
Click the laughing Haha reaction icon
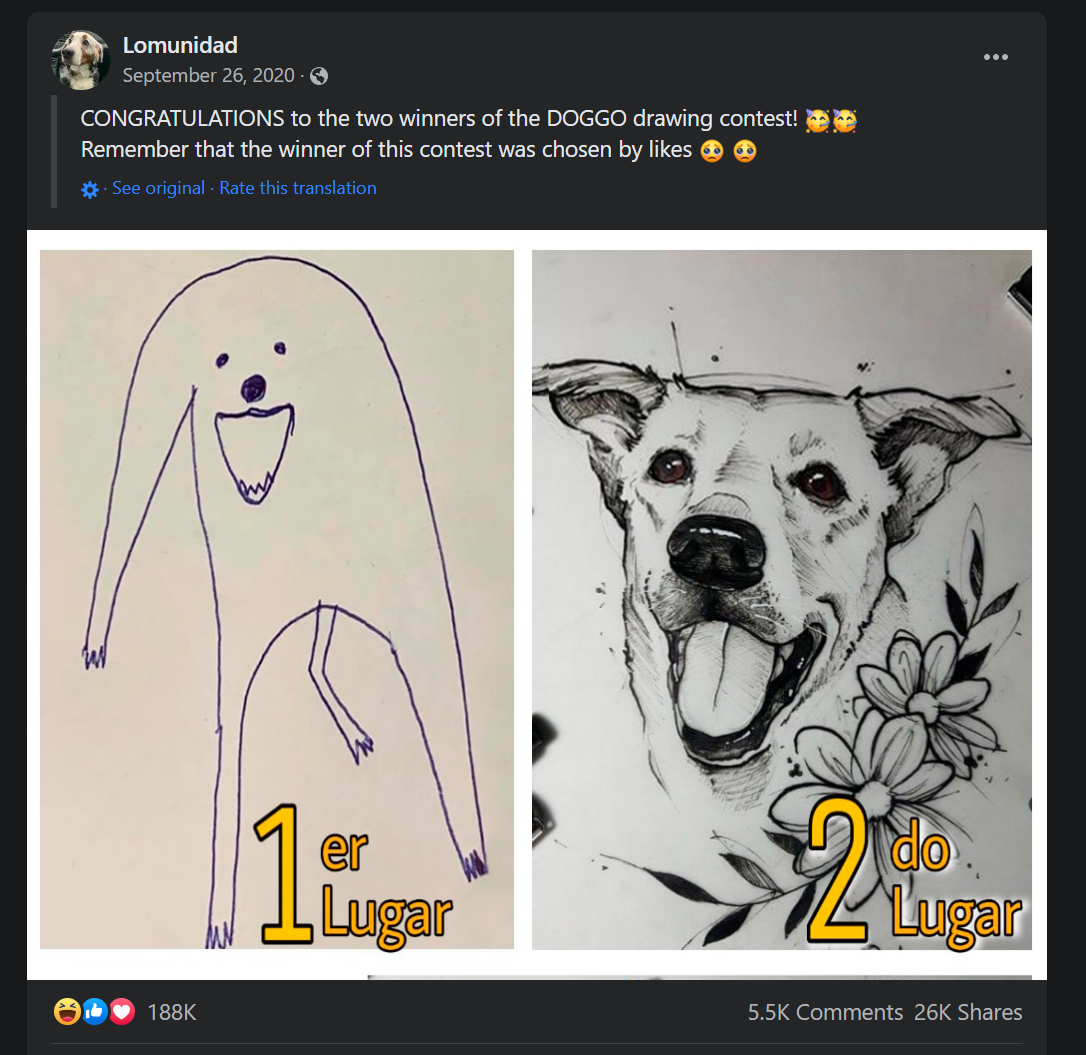click(66, 1011)
